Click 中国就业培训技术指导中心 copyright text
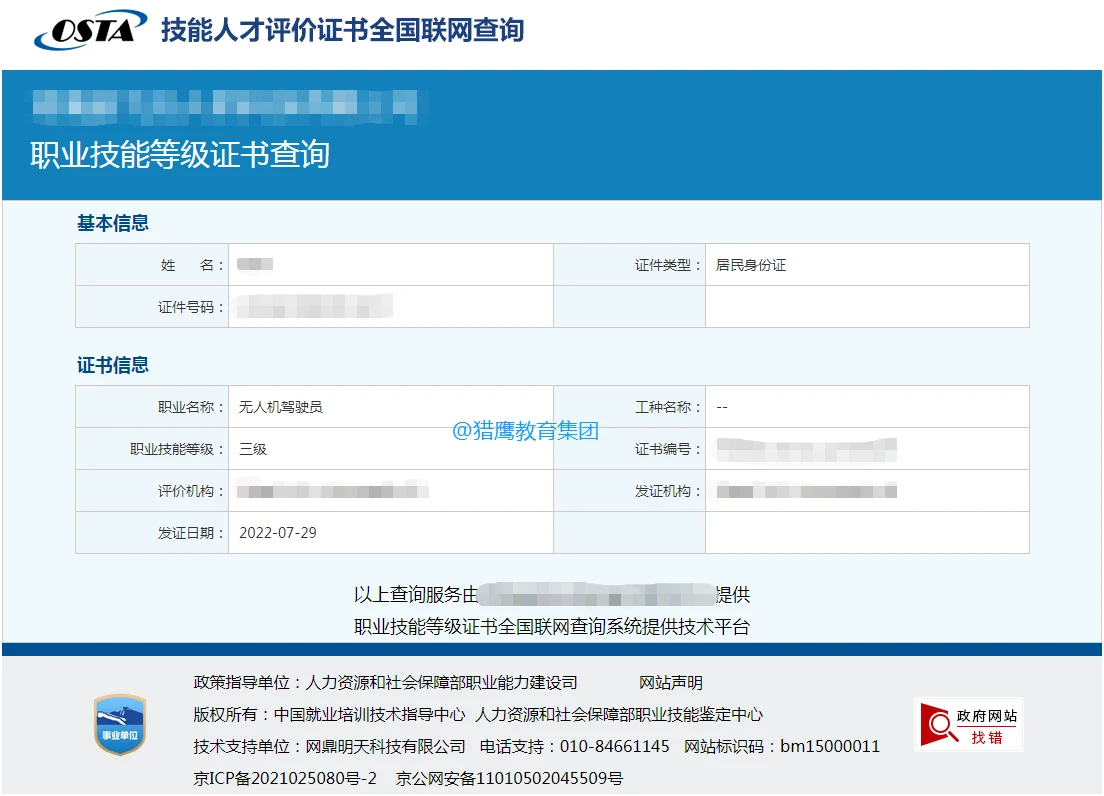The width and height of the screenshot is (1104, 796). point(370,714)
